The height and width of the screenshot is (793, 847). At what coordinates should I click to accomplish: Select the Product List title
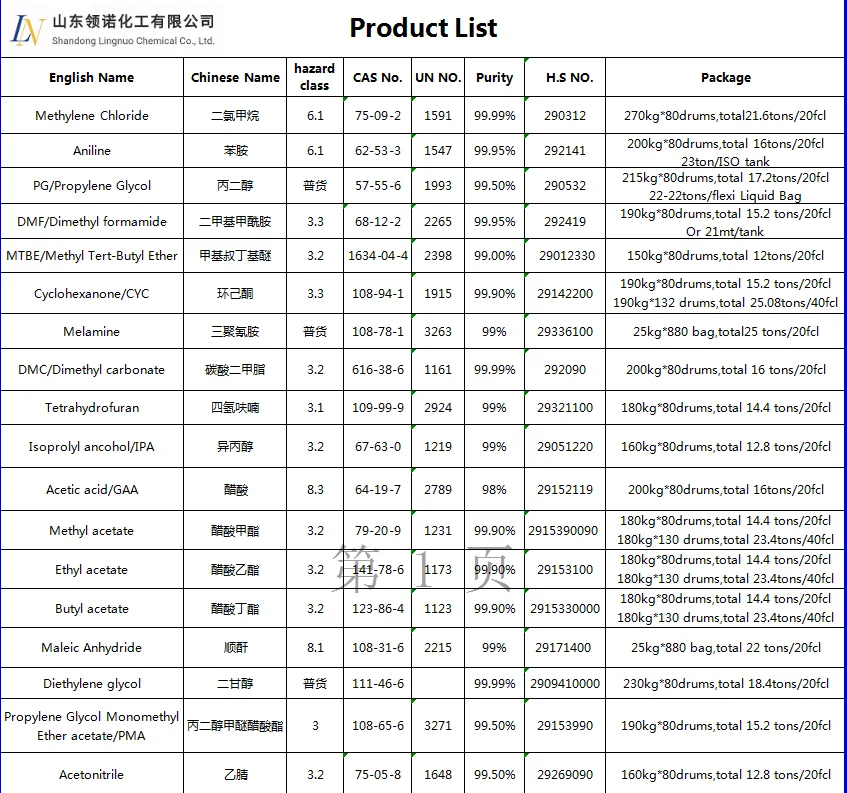[x=423, y=28]
